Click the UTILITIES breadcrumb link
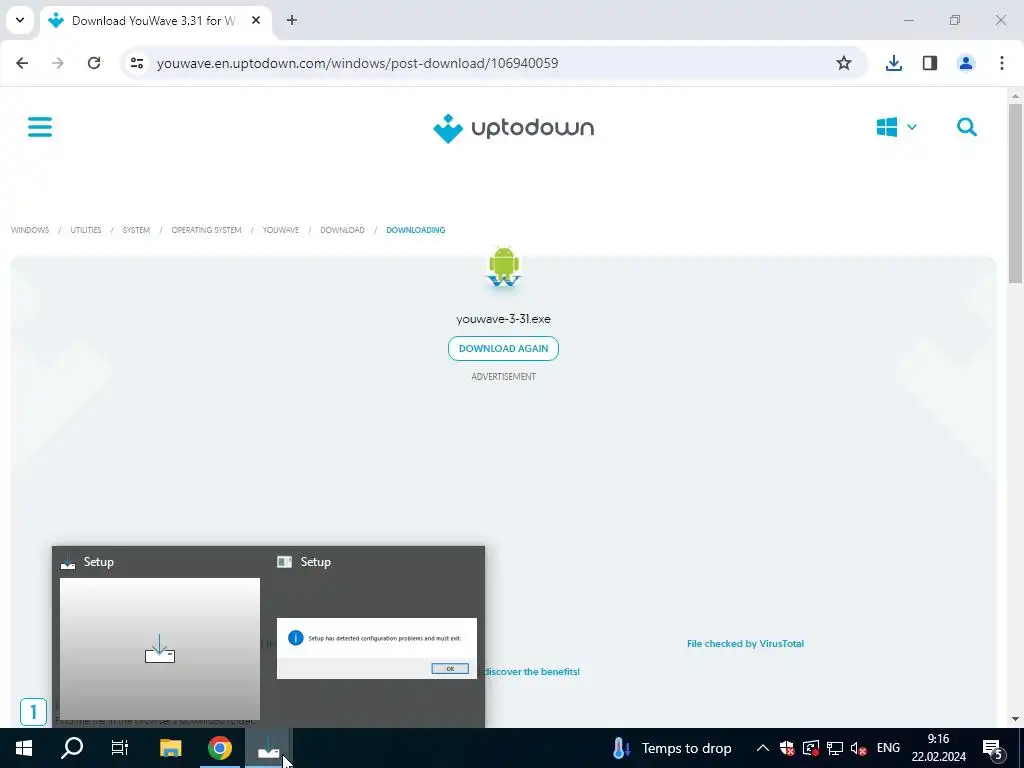1024x768 pixels. click(86, 230)
